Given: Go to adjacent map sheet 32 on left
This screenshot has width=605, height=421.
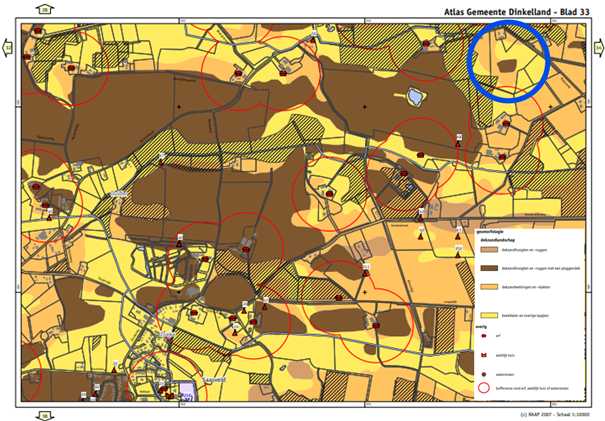Looking at the screenshot, I should (x=7, y=48).
